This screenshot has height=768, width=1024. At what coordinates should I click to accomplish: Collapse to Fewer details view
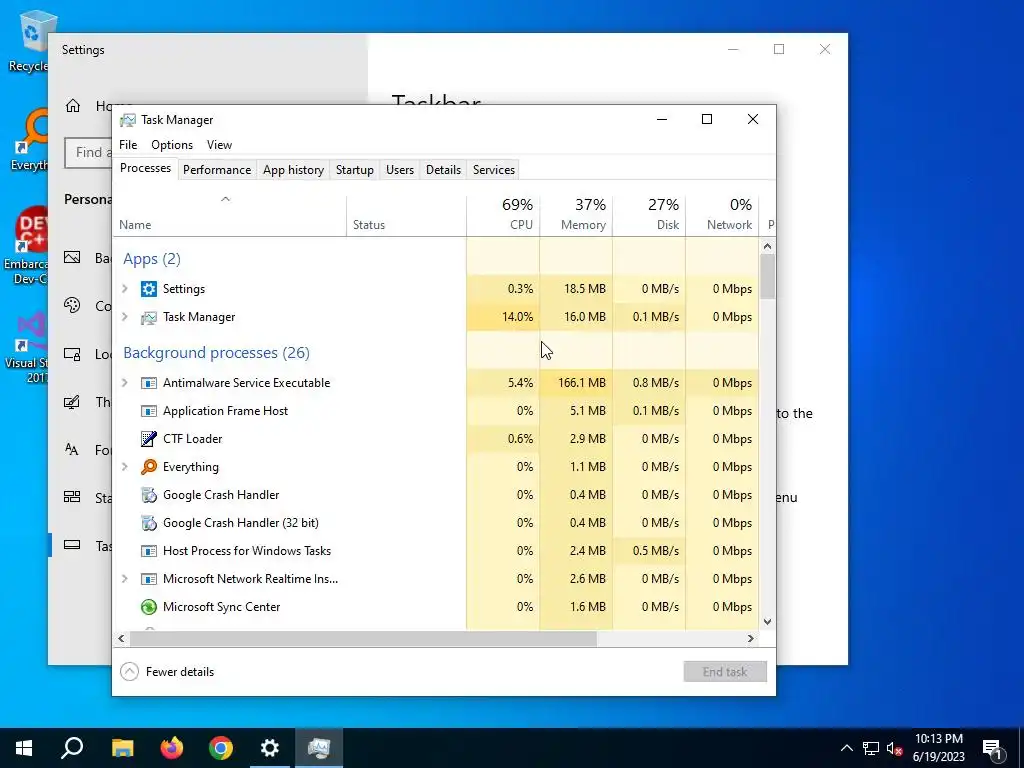tap(167, 672)
